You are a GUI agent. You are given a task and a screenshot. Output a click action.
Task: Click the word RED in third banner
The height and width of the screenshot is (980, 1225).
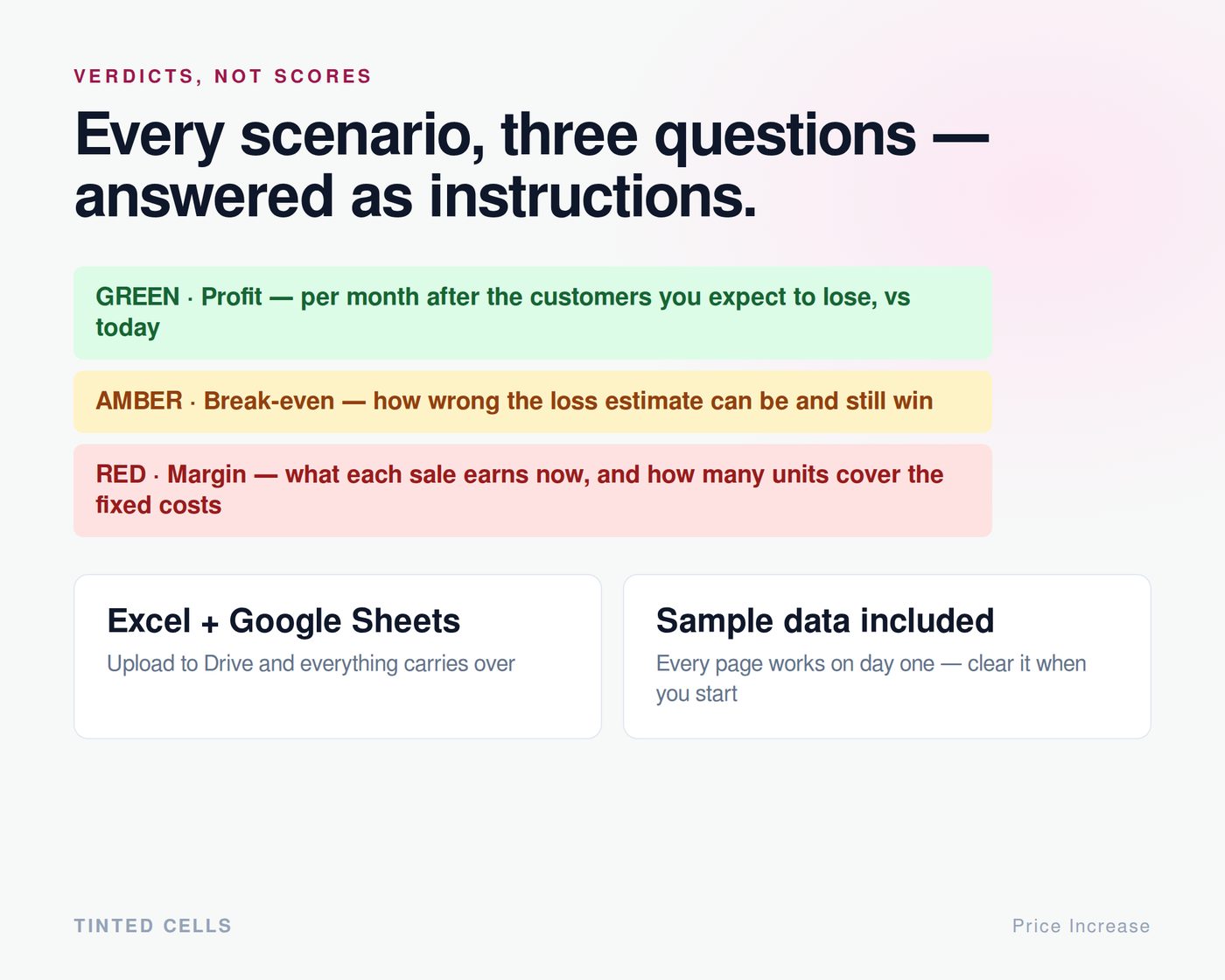coord(121,474)
